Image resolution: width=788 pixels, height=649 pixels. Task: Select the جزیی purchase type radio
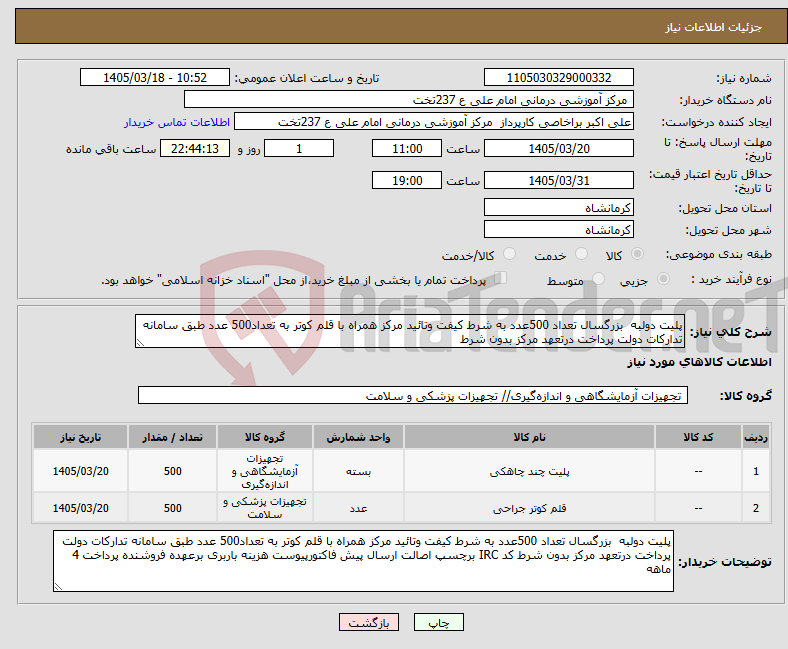663,279
